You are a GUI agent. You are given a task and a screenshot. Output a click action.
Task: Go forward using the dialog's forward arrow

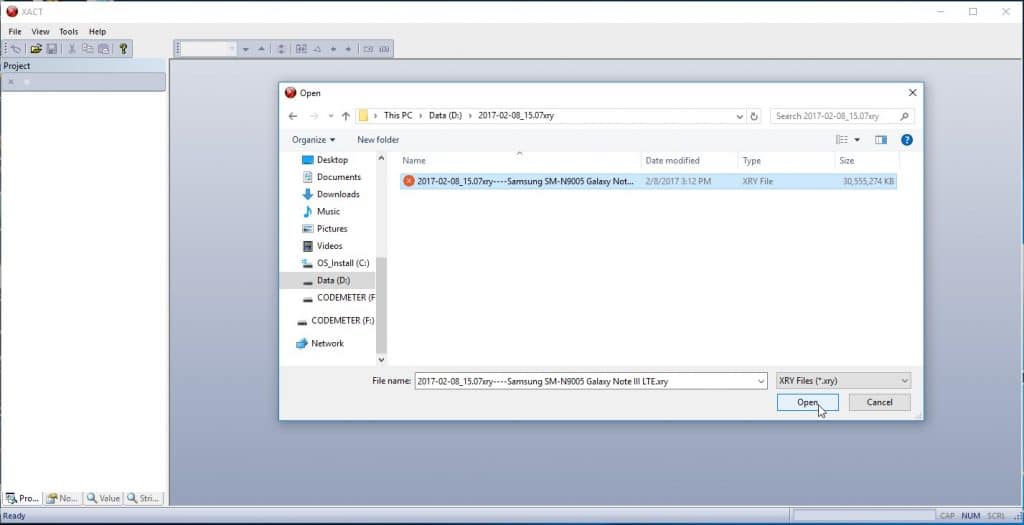click(x=314, y=116)
